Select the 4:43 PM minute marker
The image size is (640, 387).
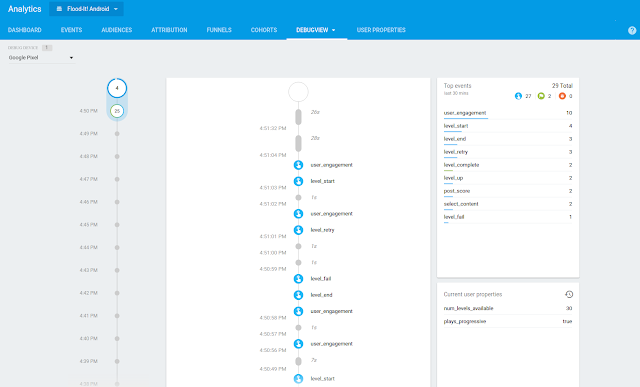coord(117,270)
